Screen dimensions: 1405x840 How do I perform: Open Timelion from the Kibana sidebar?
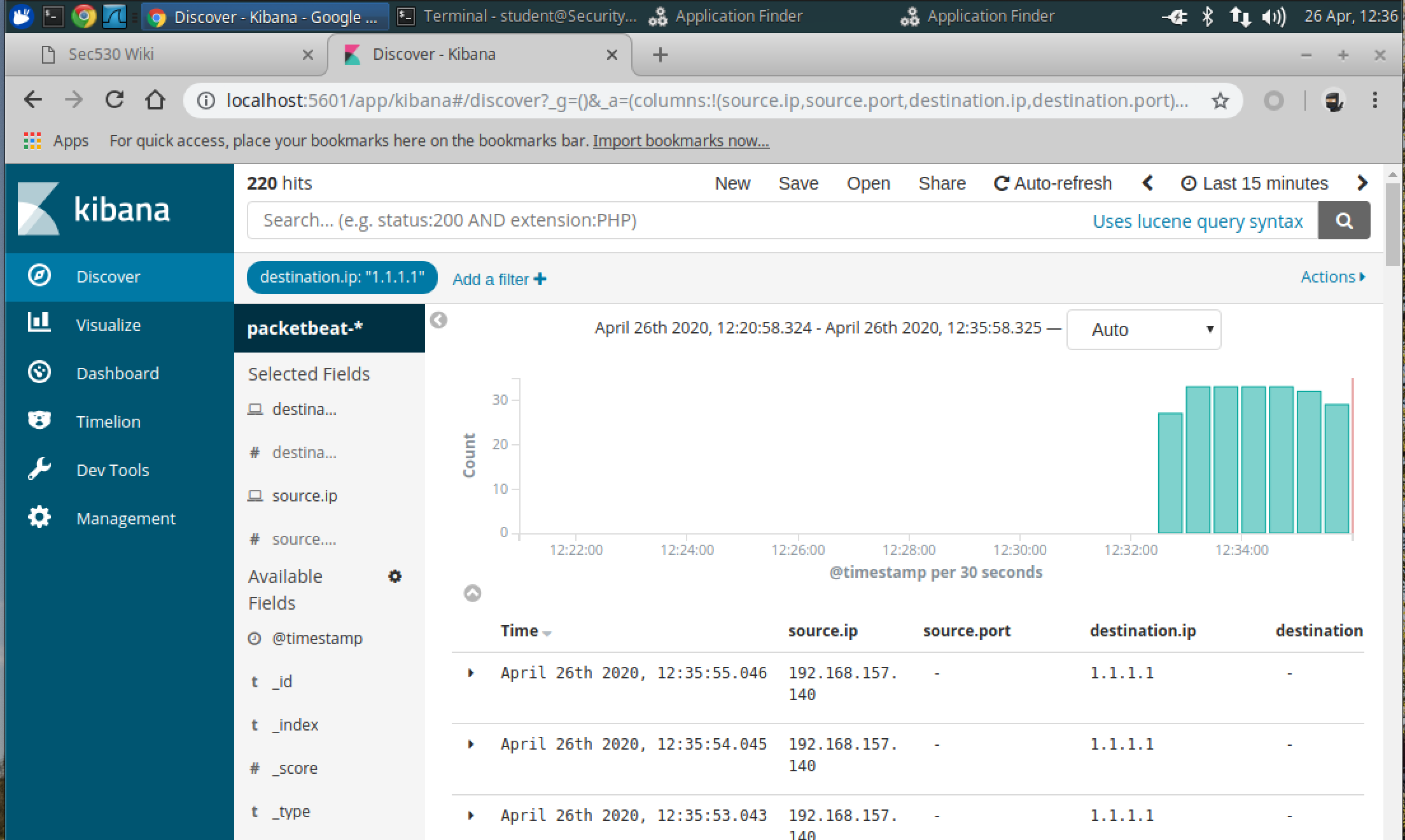pos(39,421)
